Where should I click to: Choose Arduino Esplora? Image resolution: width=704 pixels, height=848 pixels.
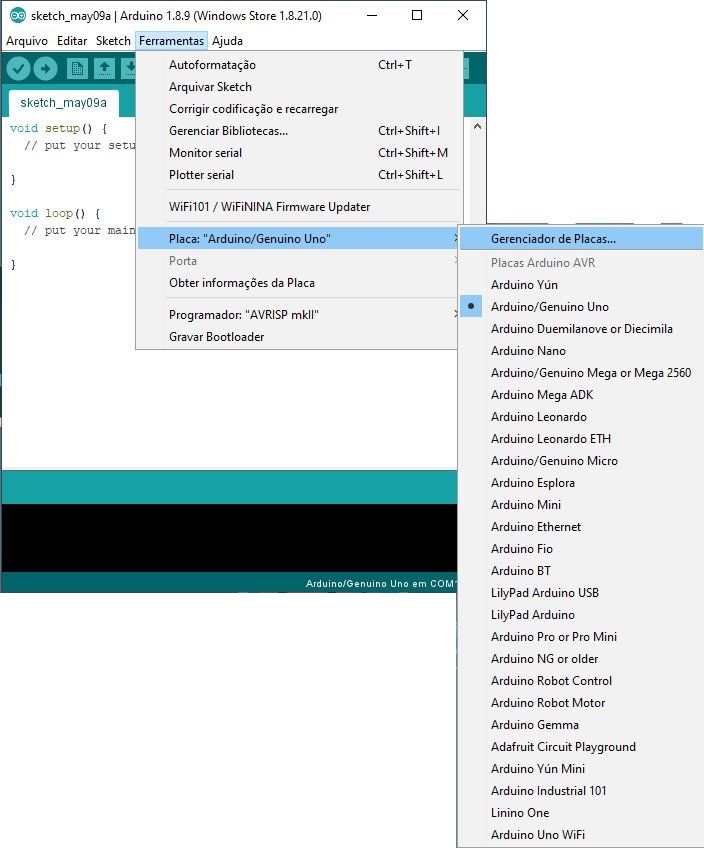click(581, 483)
